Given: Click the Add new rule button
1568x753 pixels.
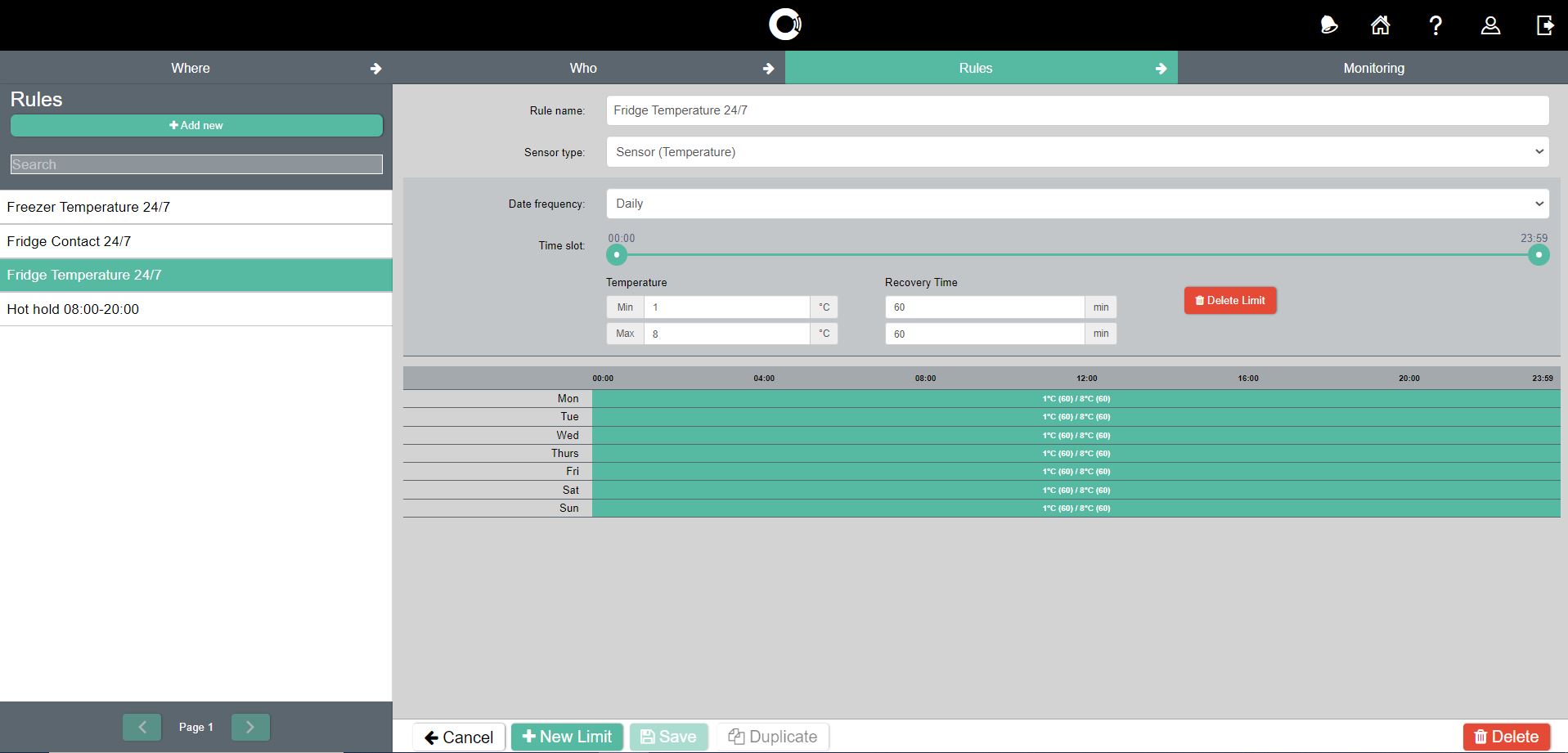Looking at the screenshot, I should tap(196, 125).
